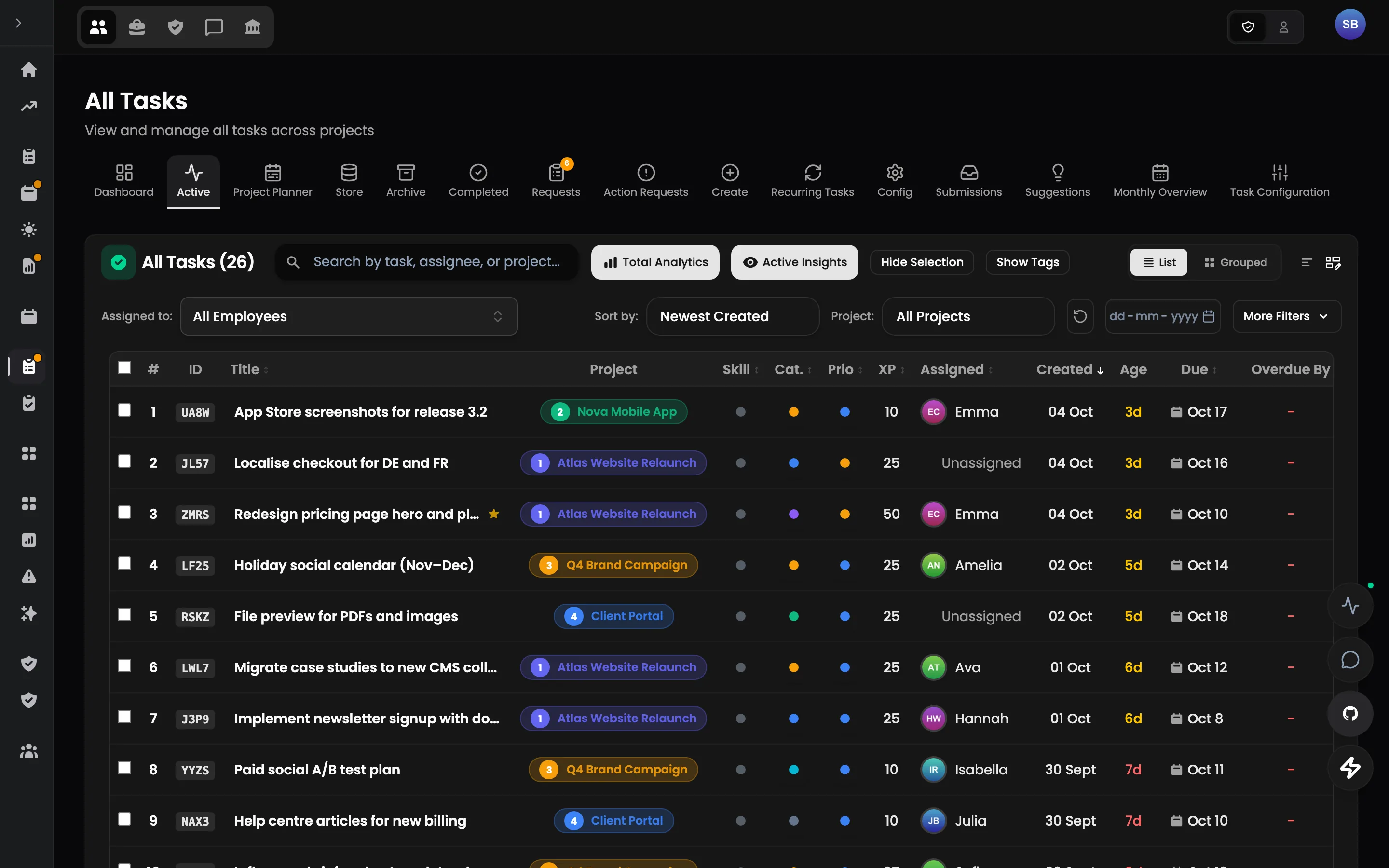Image resolution: width=1389 pixels, height=868 pixels.
Task: Expand the More Filters dropdown
Action: [1286, 316]
